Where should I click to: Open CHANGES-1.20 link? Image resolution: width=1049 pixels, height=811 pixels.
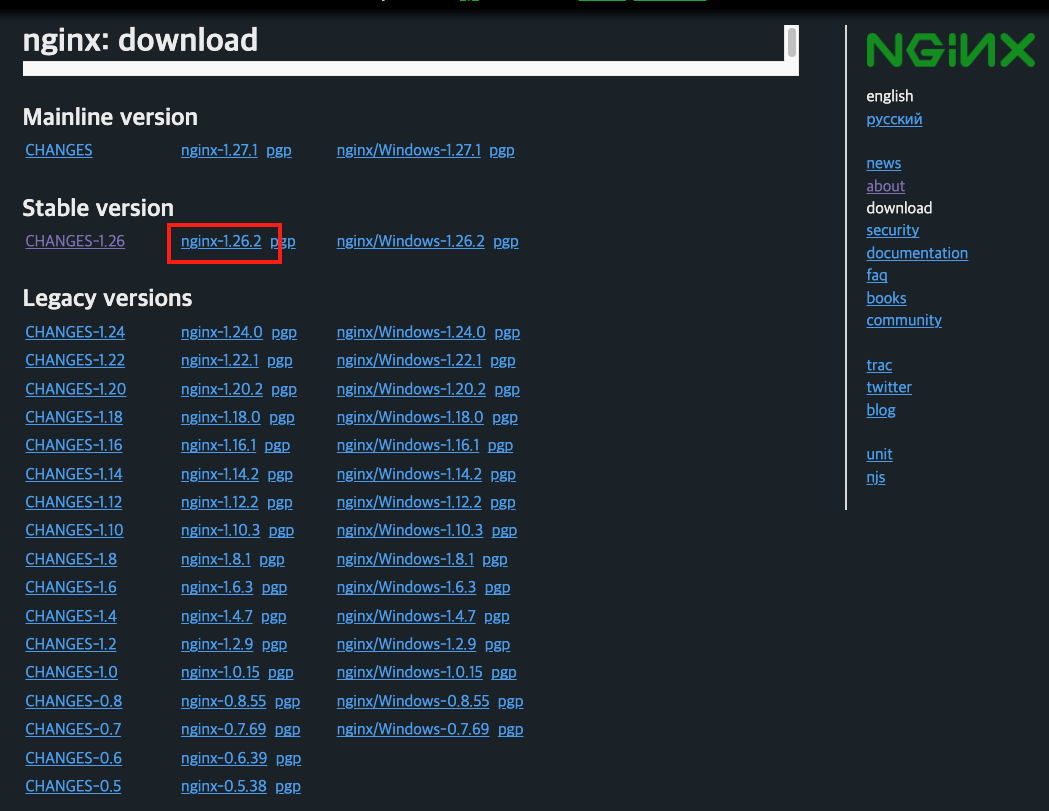[x=76, y=389]
